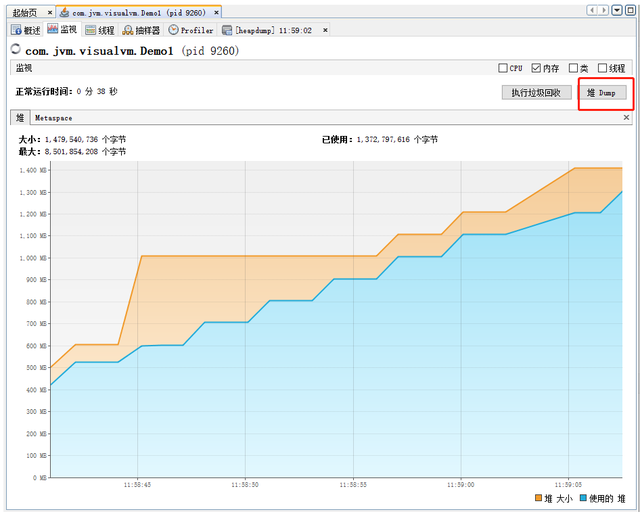This screenshot has width=640, height=514.
Task: Close the 起始页 start page tab
Action: click(50, 11)
